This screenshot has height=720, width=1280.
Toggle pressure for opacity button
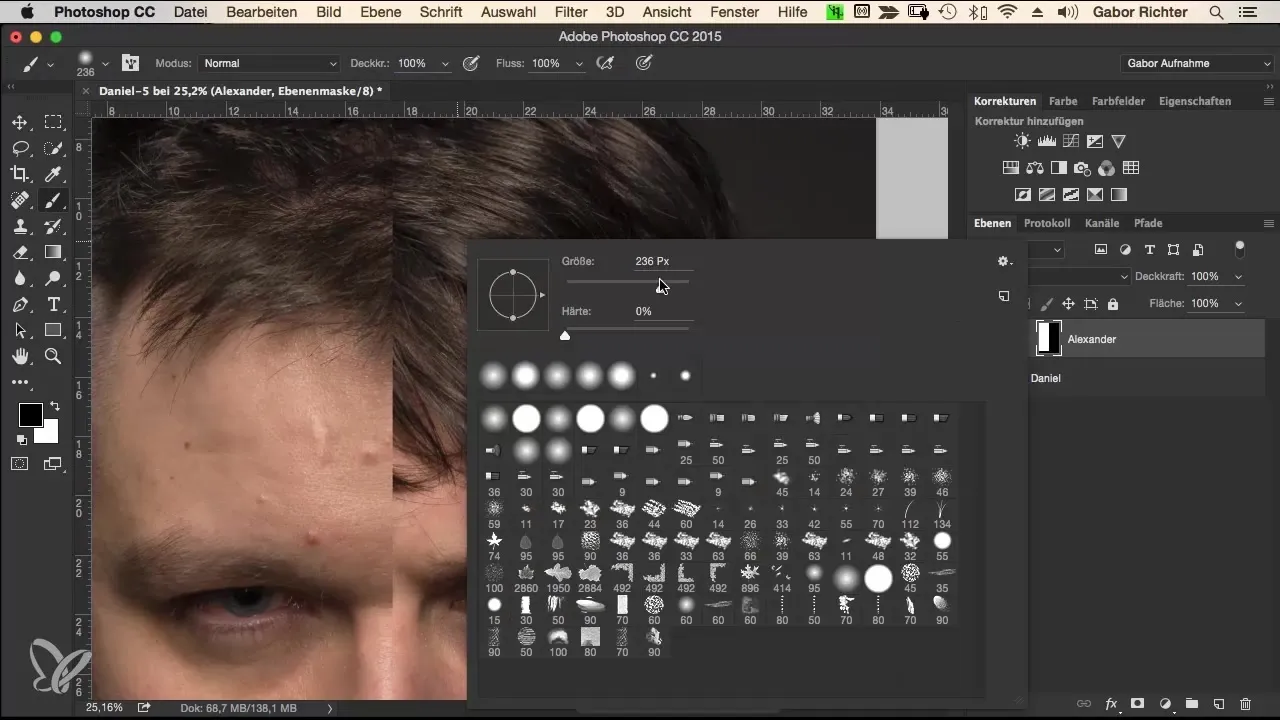471,63
